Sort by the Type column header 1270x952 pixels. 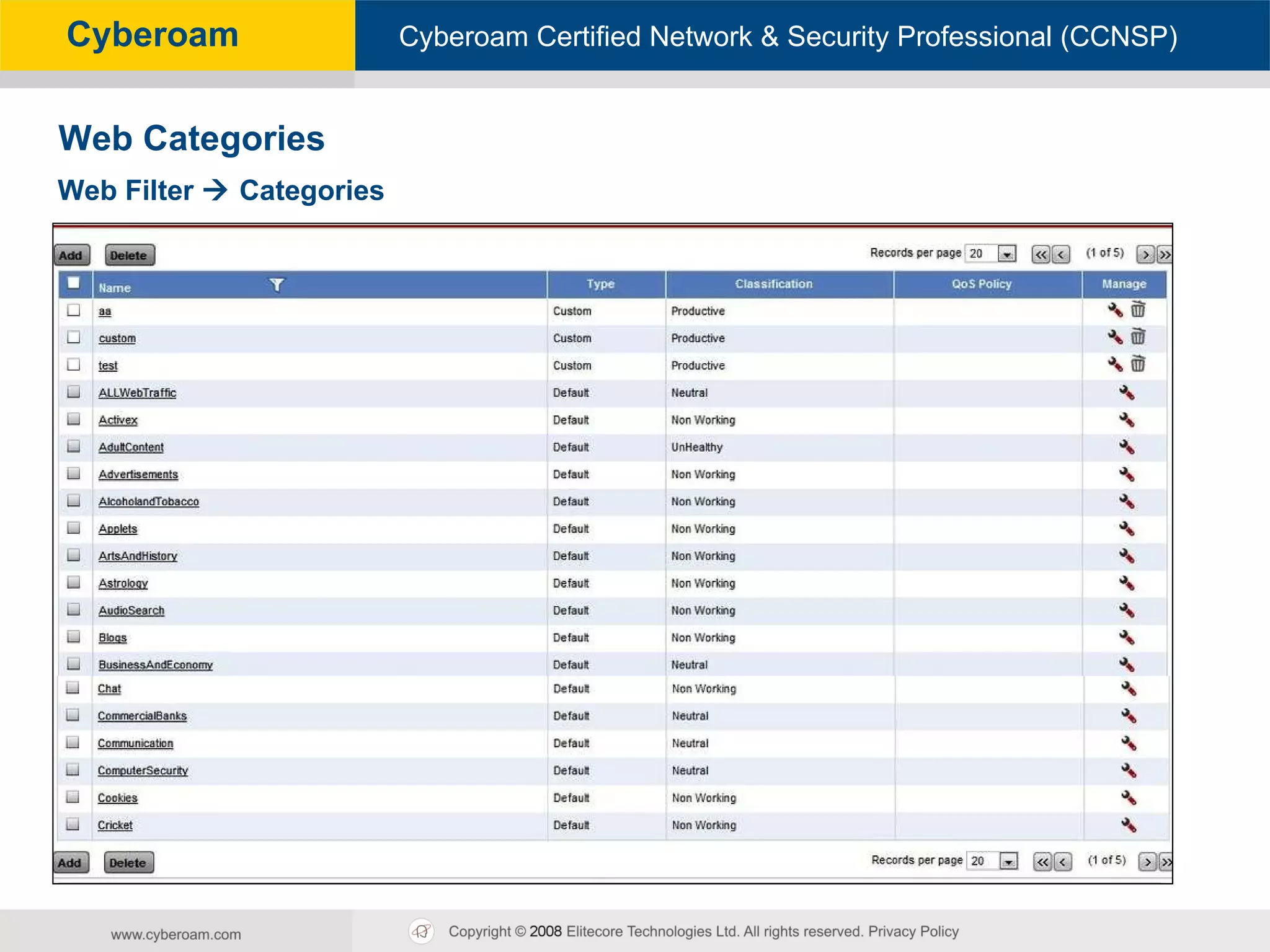click(x=600, y=284)
